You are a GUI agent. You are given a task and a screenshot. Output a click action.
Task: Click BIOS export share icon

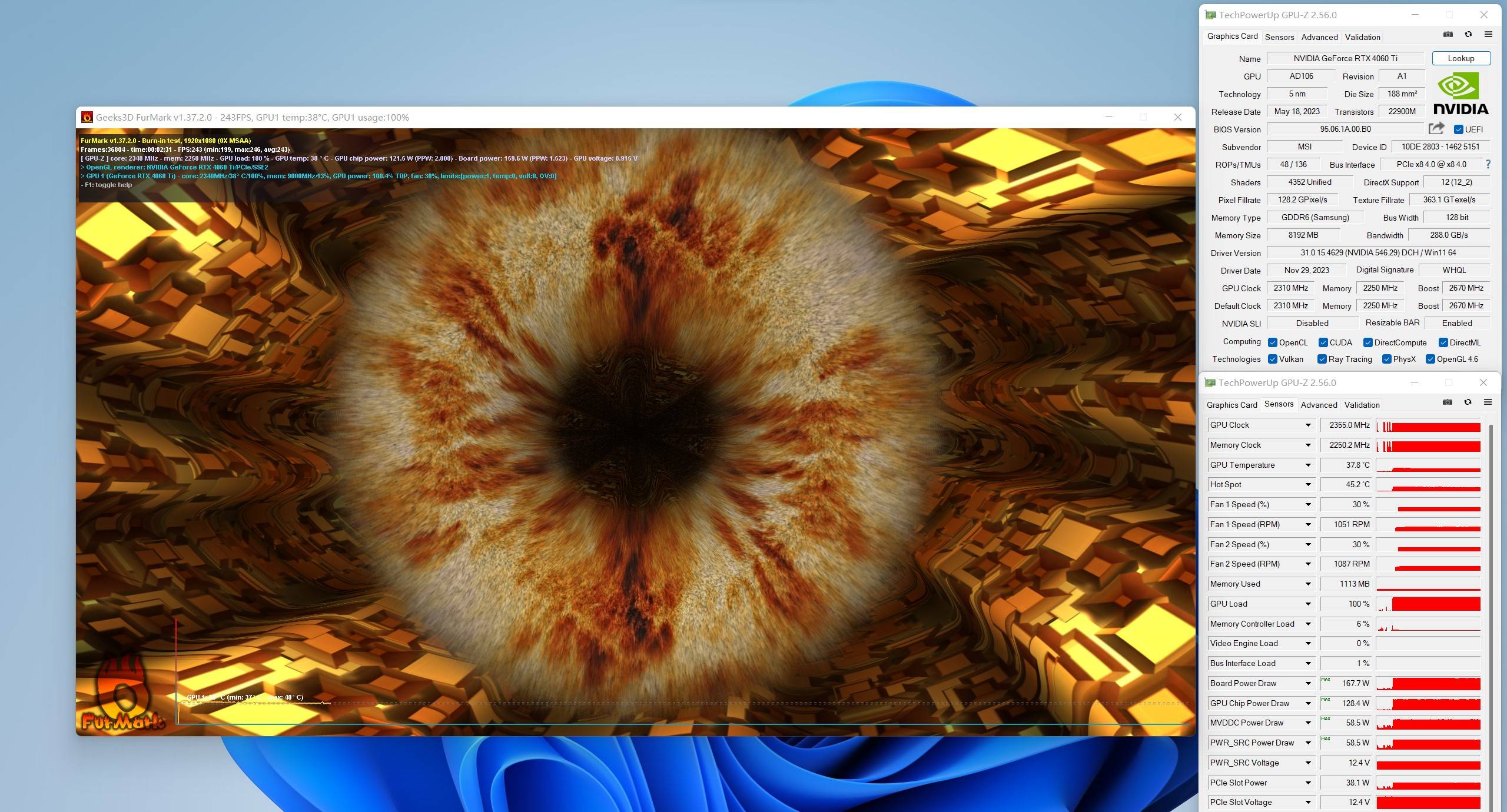pyautogui.click(x=1436, y=128)
